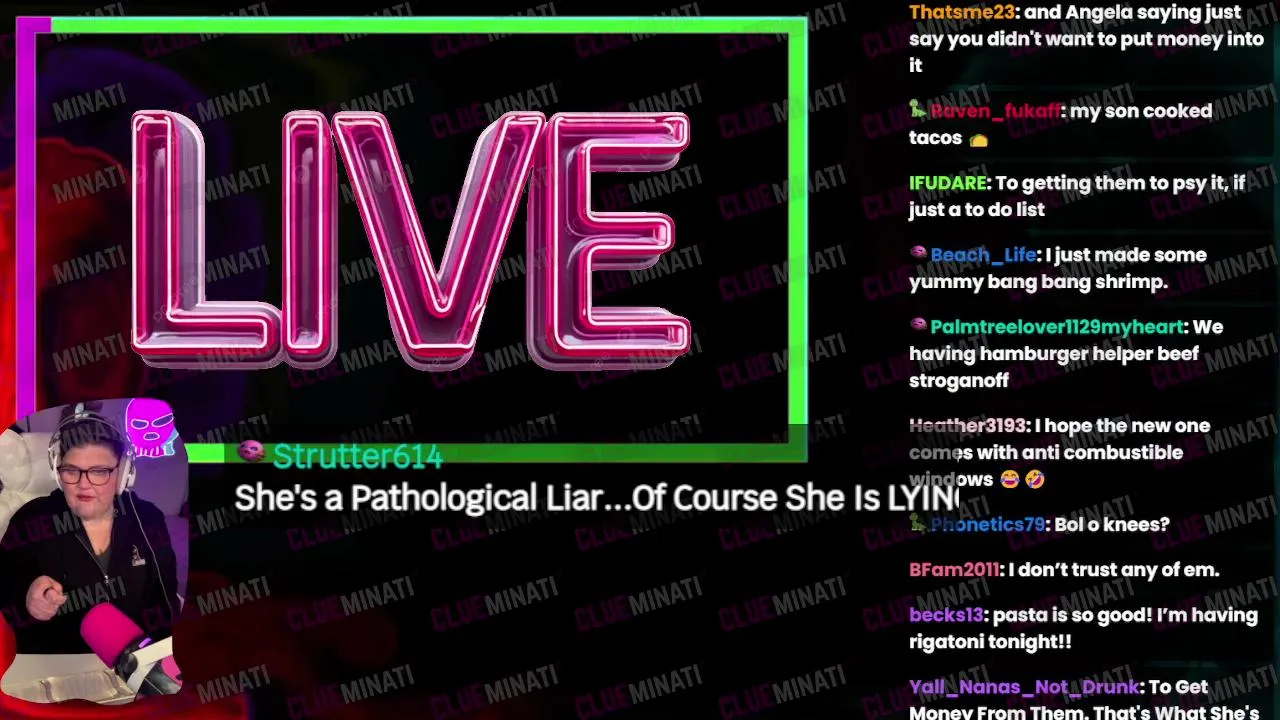Click the badge icon beside Palmtreelover1129myheart
1280x720 pixels.
pyautogui.click(x=917, y=326)
